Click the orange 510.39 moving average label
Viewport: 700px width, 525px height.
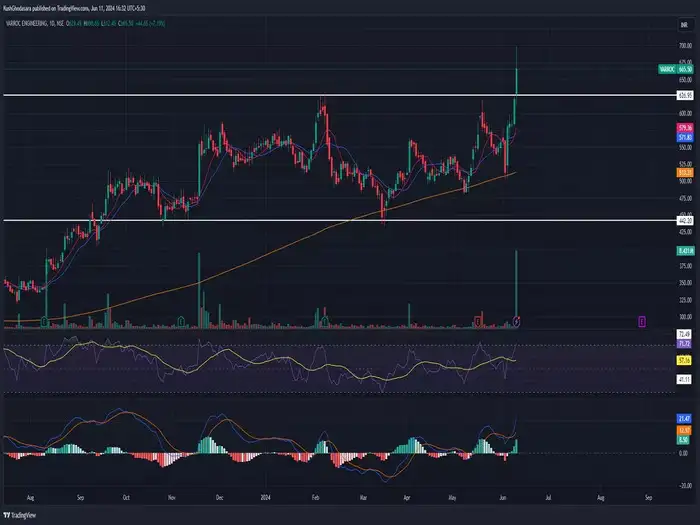pyautogui.click(x=686, y=172)
